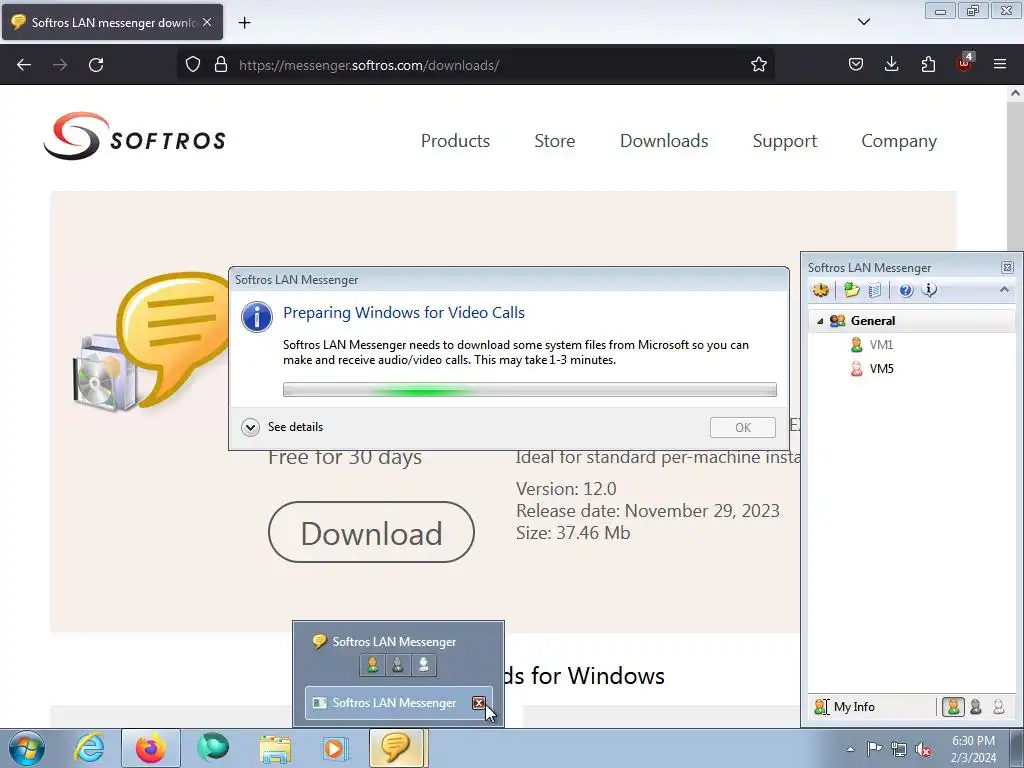Set status to Away in messenger footer
The width and height of the screenshot is (1024, 768).
(999, 707)
